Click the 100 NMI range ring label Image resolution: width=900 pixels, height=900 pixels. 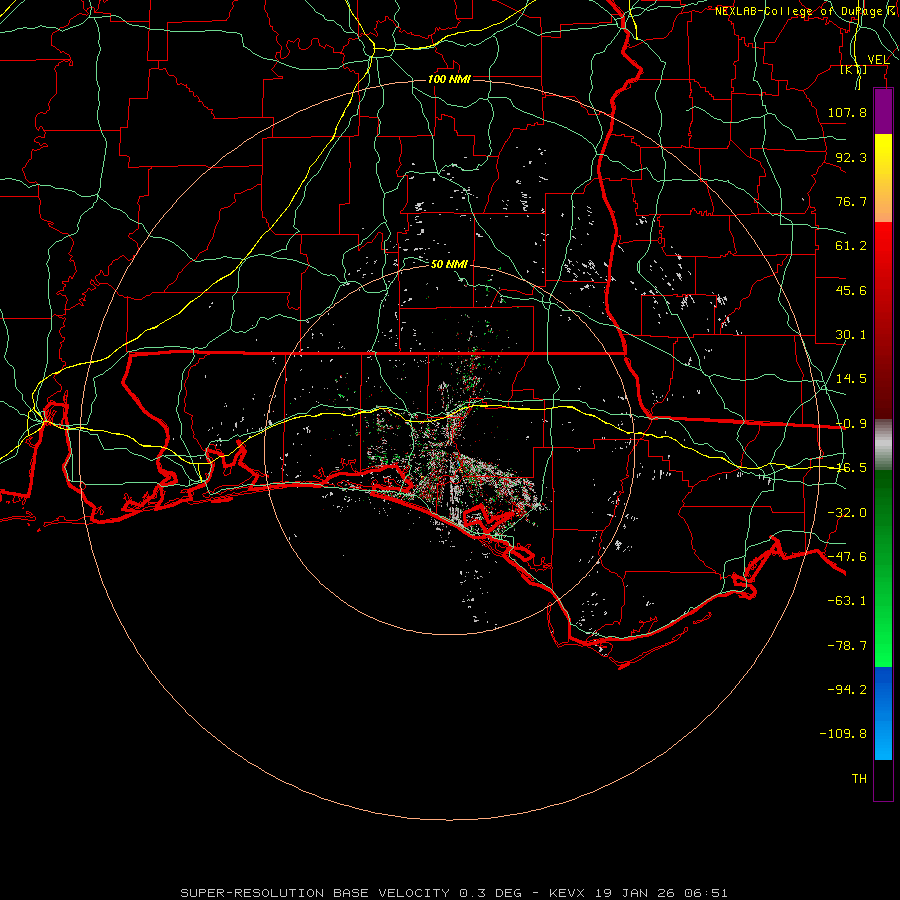point(449,79)
